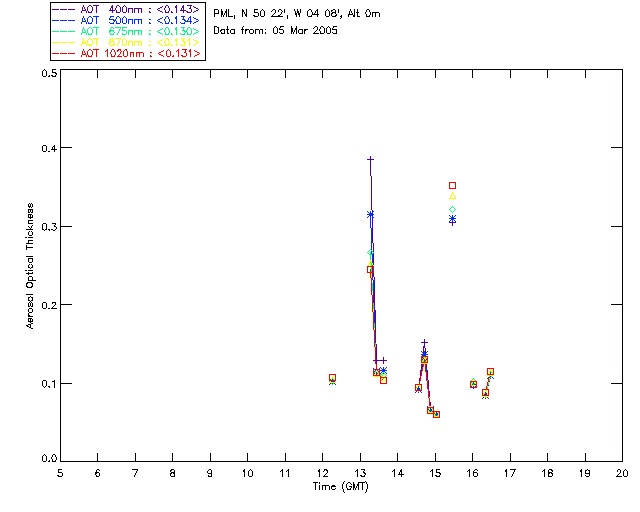Click the AOT 870nm legend entry
This screenshot has height=512, width=640.
click(x=126, y=42)
